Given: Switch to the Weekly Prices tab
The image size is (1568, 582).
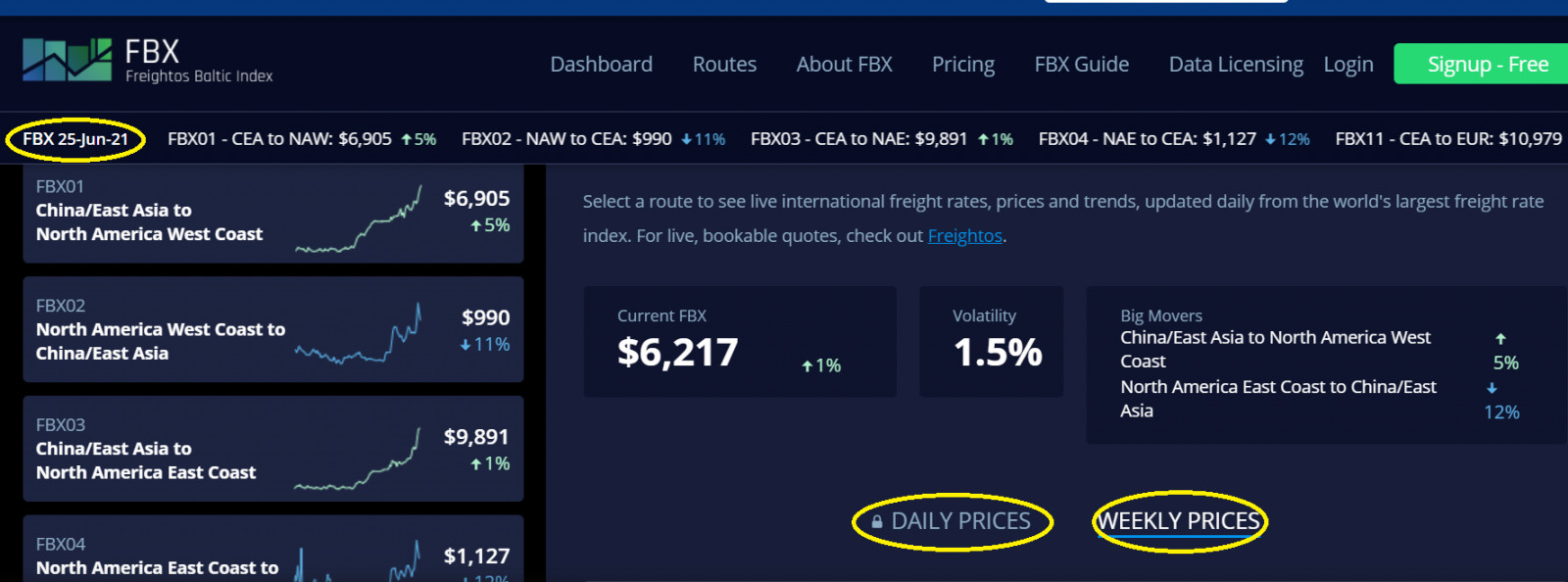Looking at the screenshot, I should coord(1178,521).
